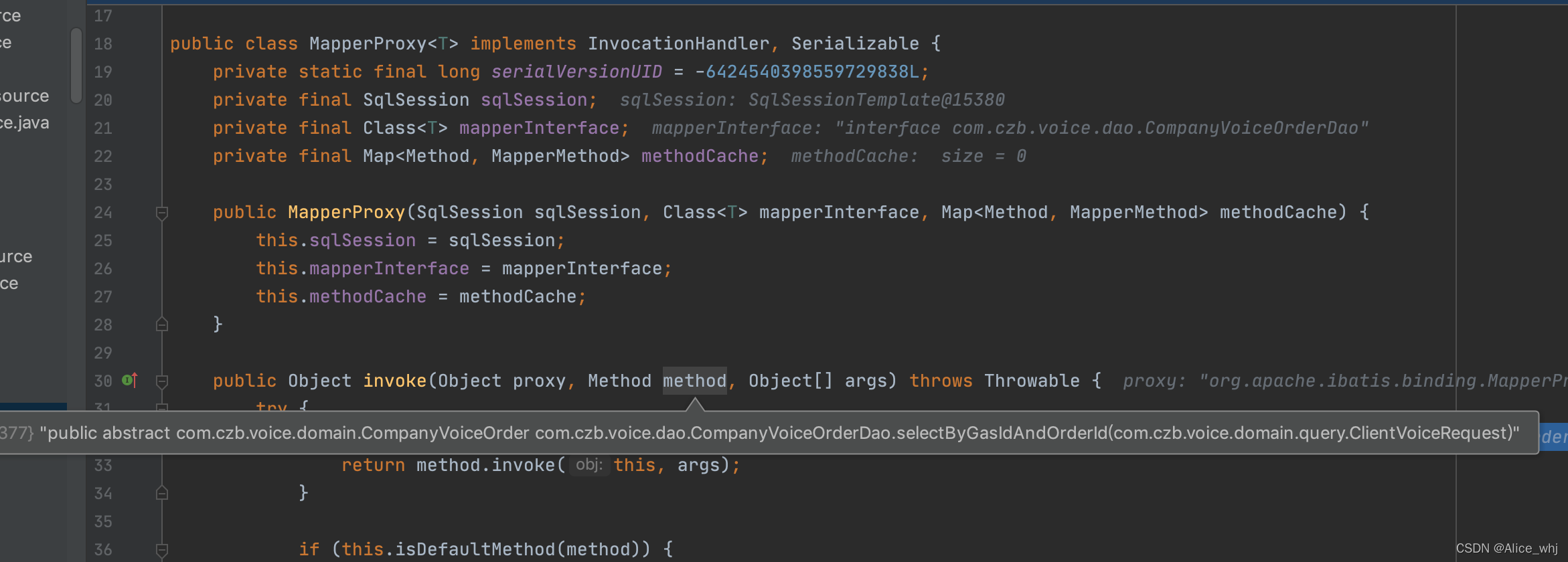Viewport: 1568px width, 562px height.
Task: Click the inline hint 'size = 0'
Action: (x=984, y=156)
